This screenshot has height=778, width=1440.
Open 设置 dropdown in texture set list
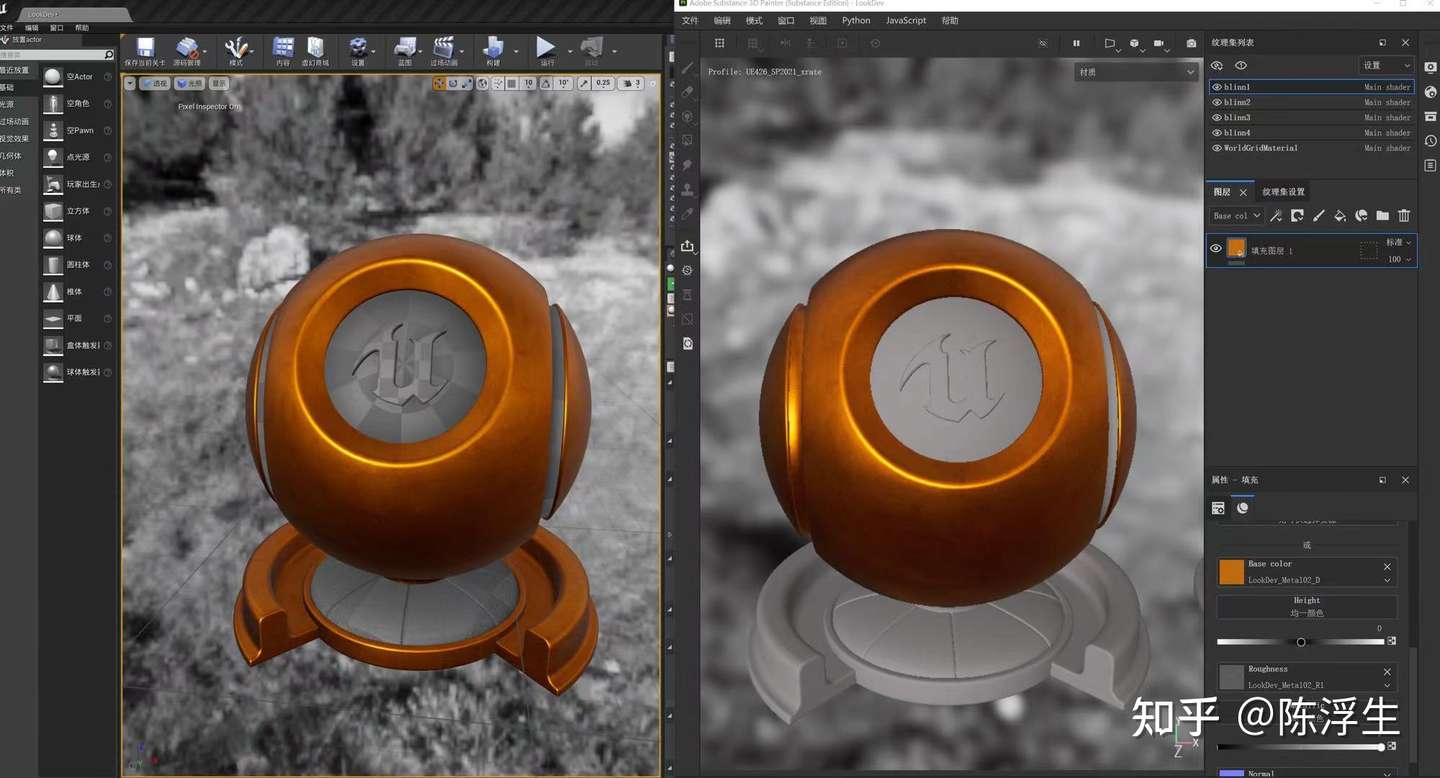pos(1385,65)
